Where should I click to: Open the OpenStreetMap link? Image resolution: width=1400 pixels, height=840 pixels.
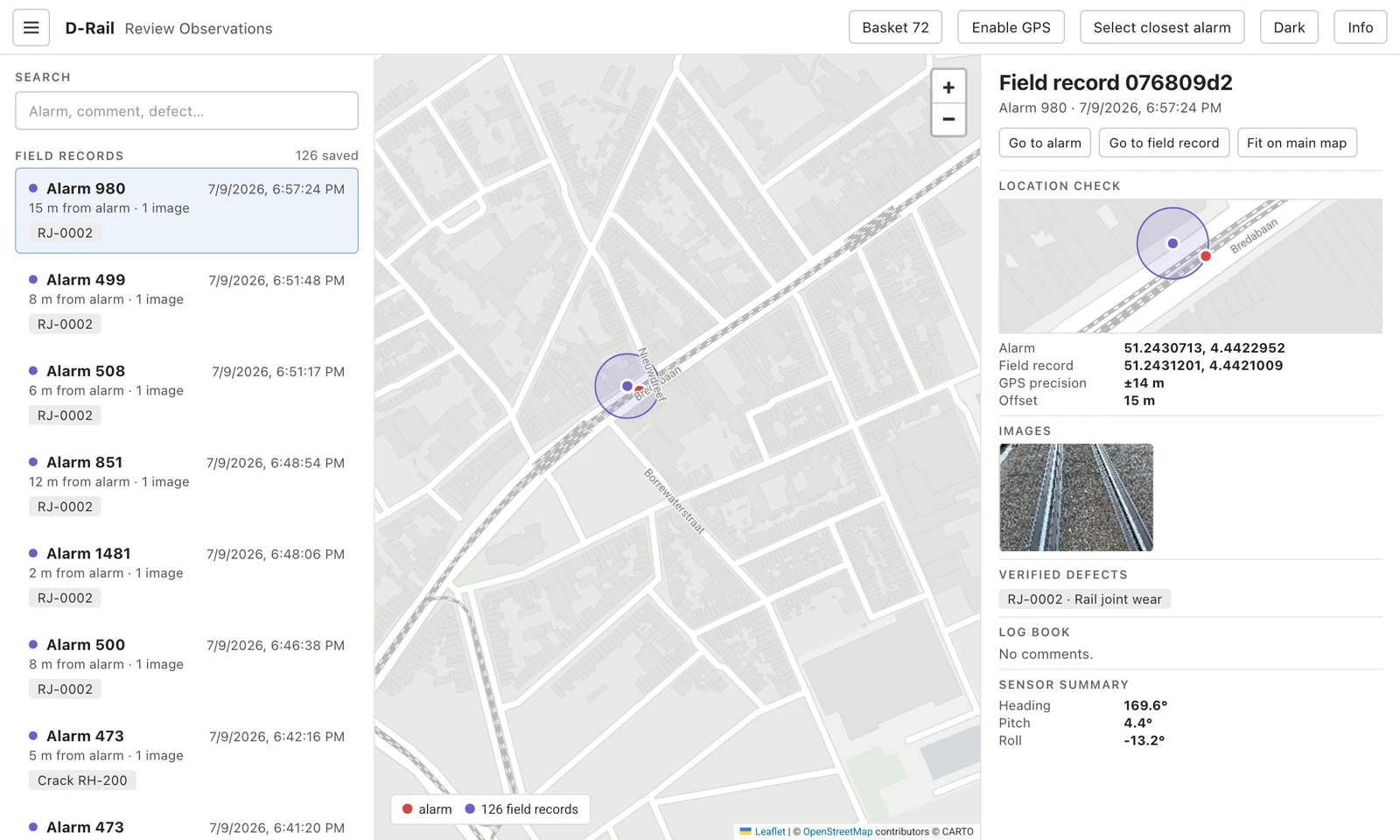837,831
